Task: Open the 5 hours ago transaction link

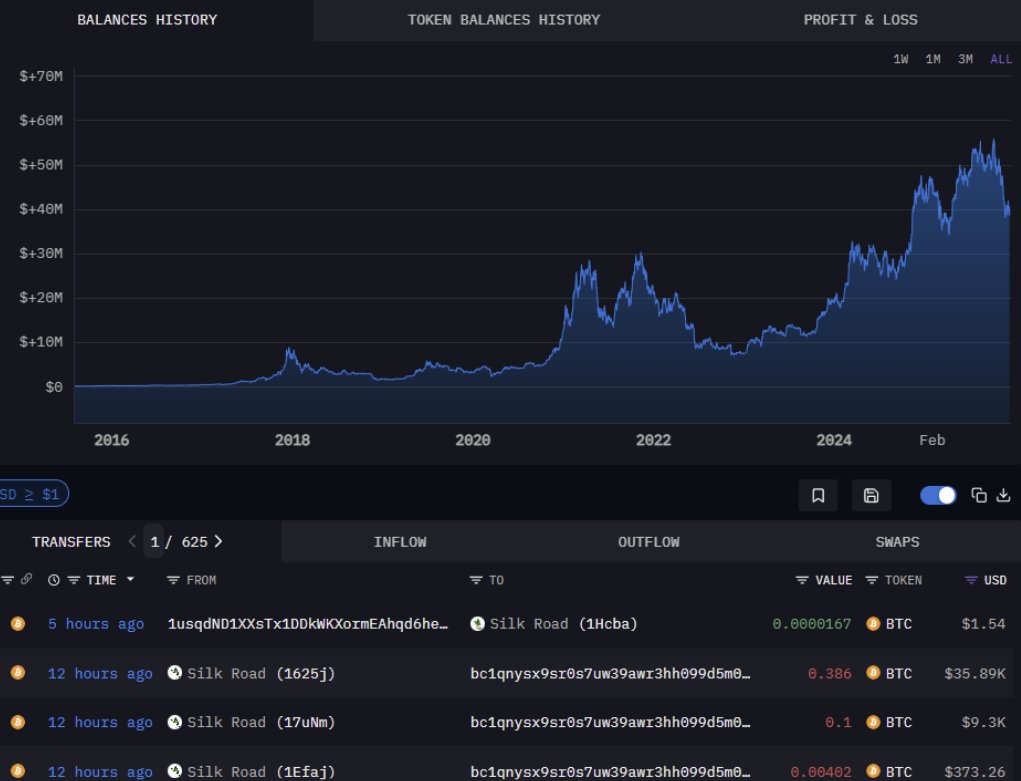Action: point(96,624)
